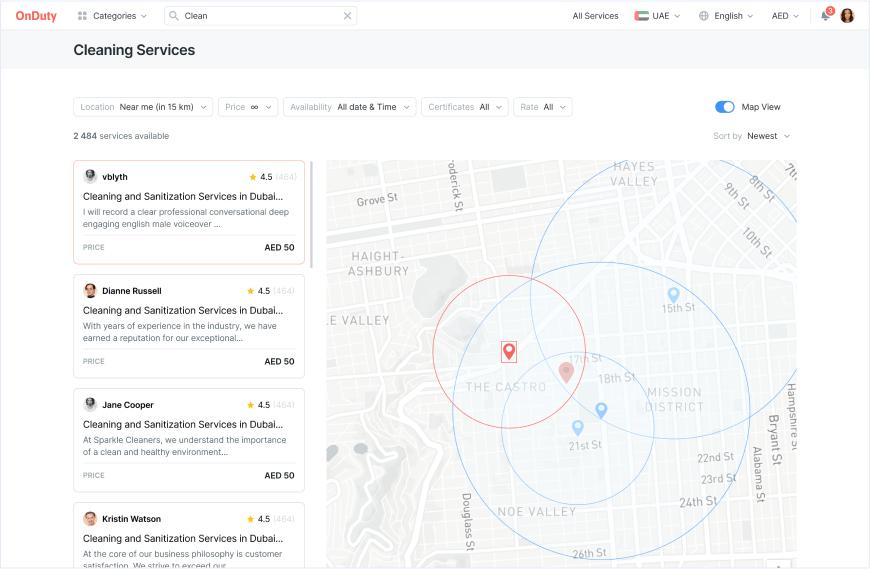The width and height of the screenshot is (870, 569).
Task: Click AED 50 on vblyth's card
Action: (279, 247)
